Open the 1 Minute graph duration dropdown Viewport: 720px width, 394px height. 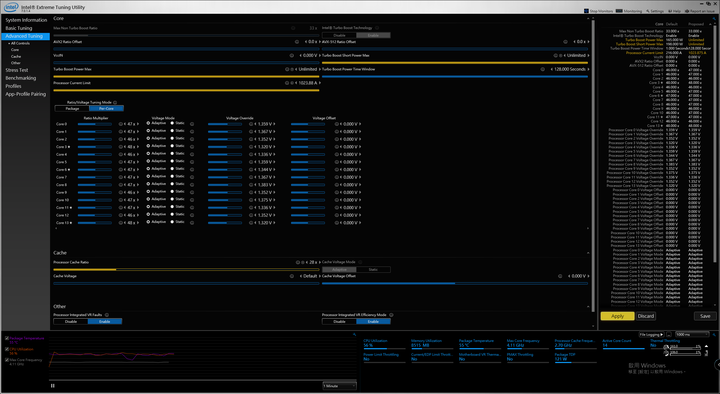point(339,386)
